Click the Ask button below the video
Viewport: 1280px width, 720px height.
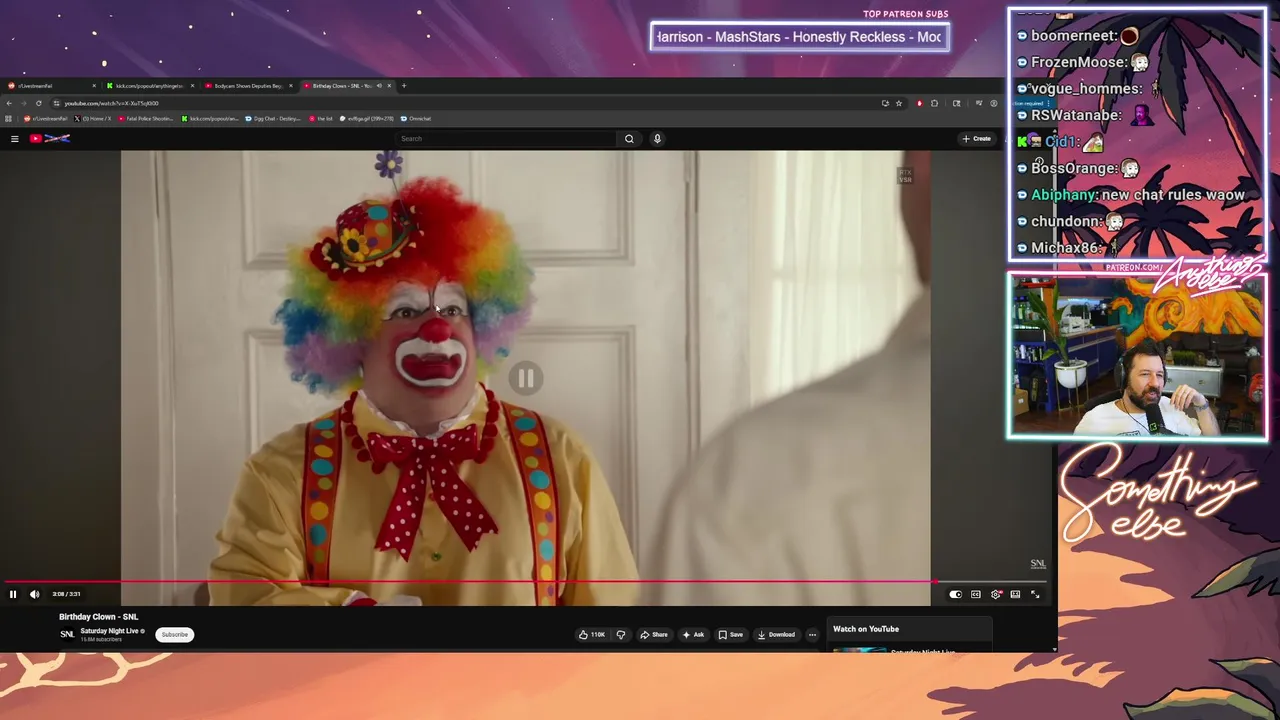tap(693, 634)
